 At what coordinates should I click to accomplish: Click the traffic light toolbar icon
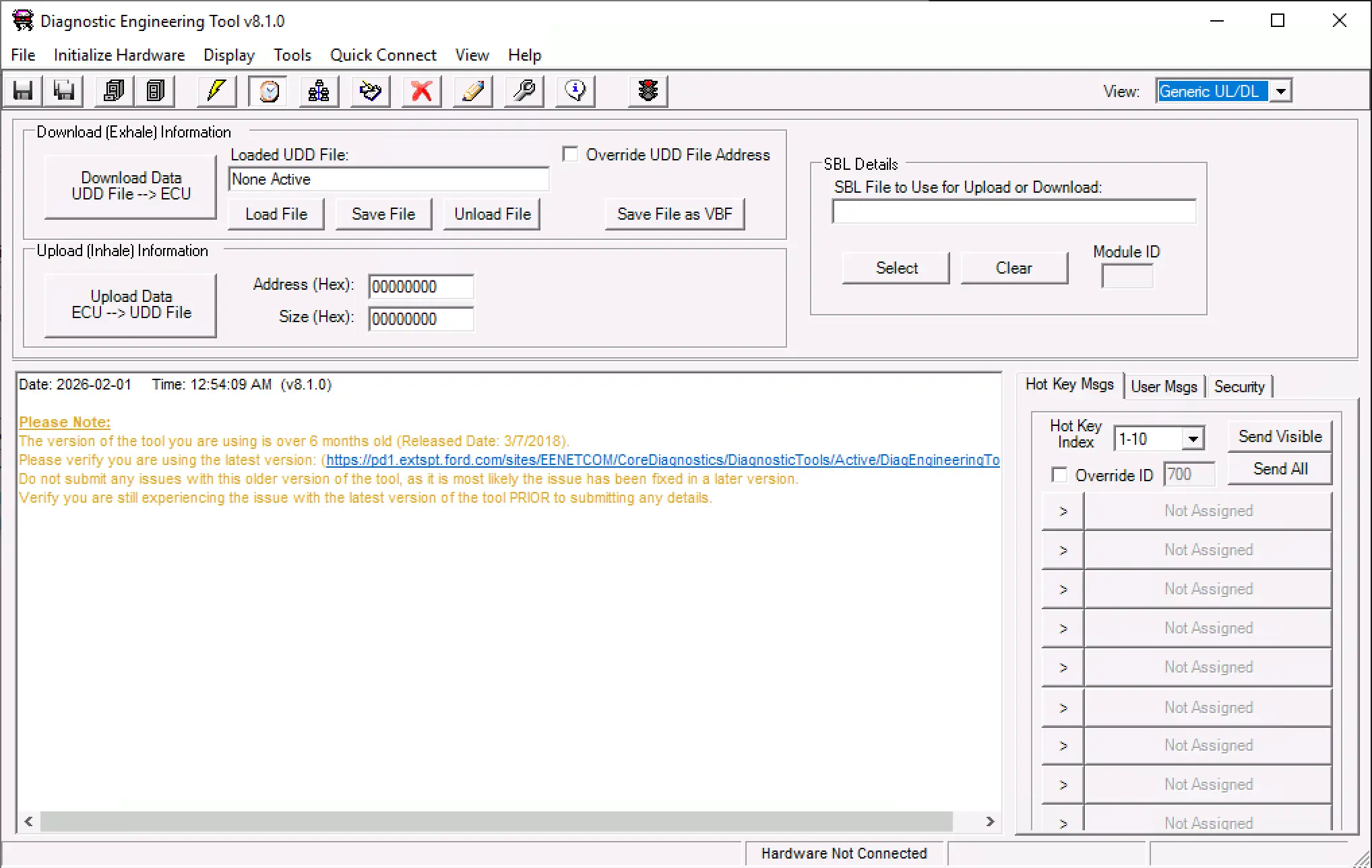click(648, 91)
